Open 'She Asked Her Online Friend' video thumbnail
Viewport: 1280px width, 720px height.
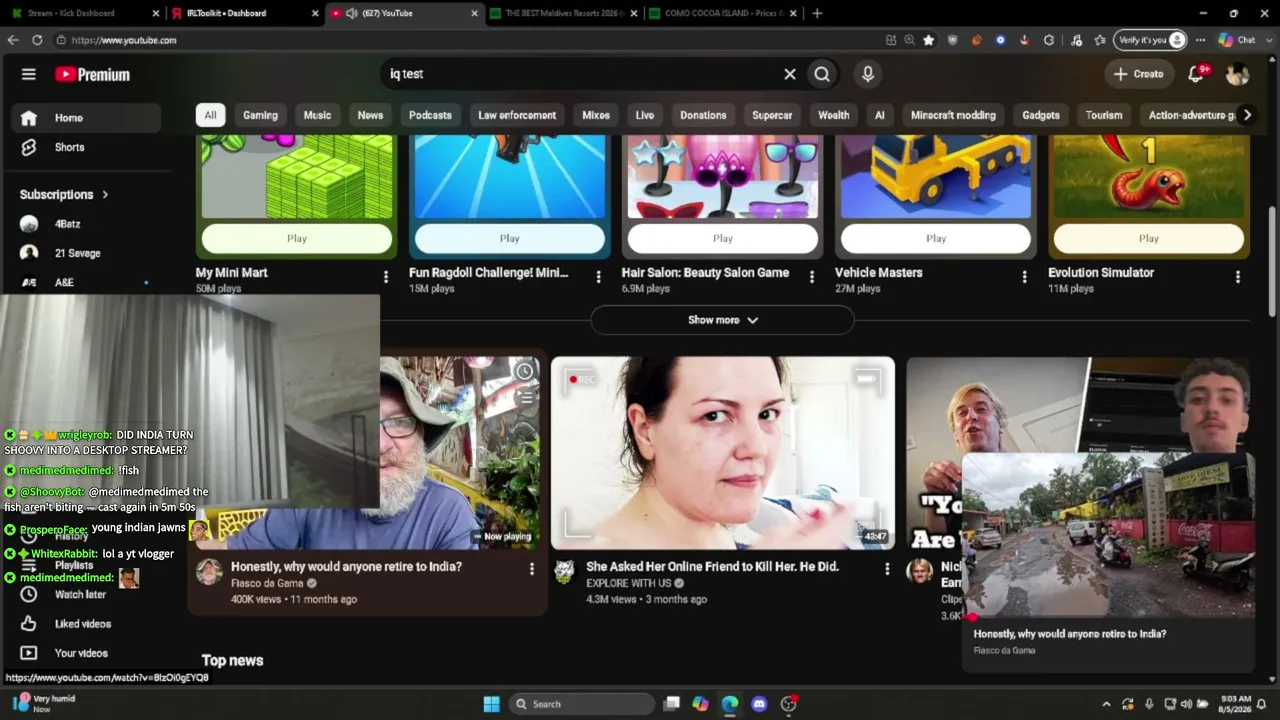[x=723, y=453]
